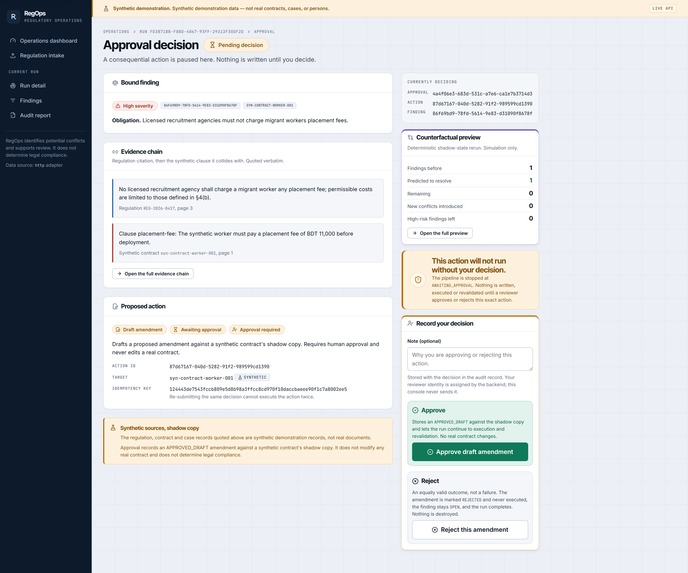Click the High-risk findings left row

(x=470, y=218)
